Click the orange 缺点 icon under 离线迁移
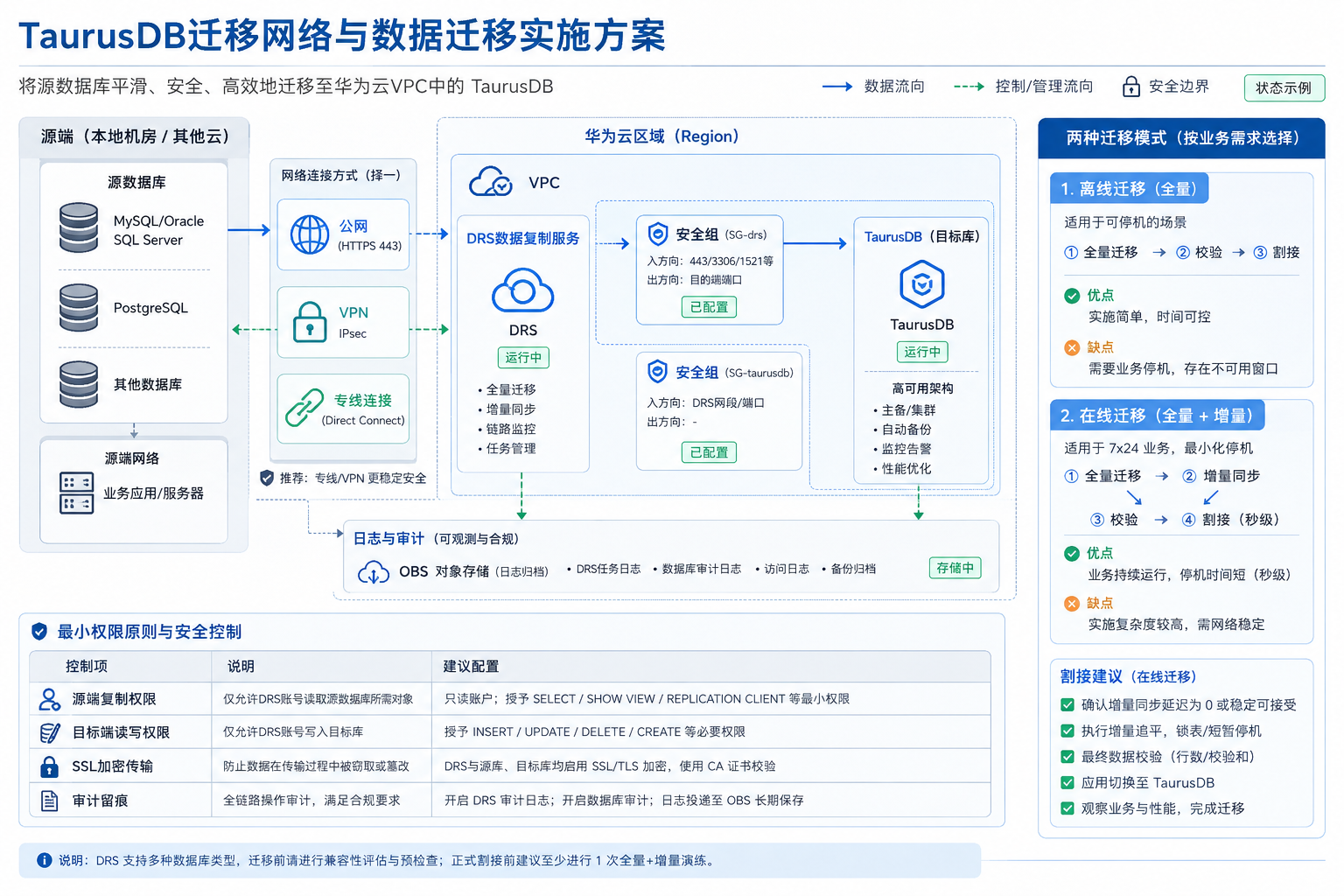 point(1072,347)
